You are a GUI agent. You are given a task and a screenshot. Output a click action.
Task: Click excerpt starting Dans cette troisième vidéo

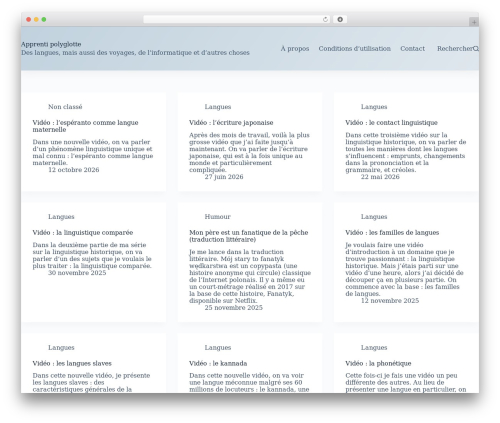click(406, 152)
